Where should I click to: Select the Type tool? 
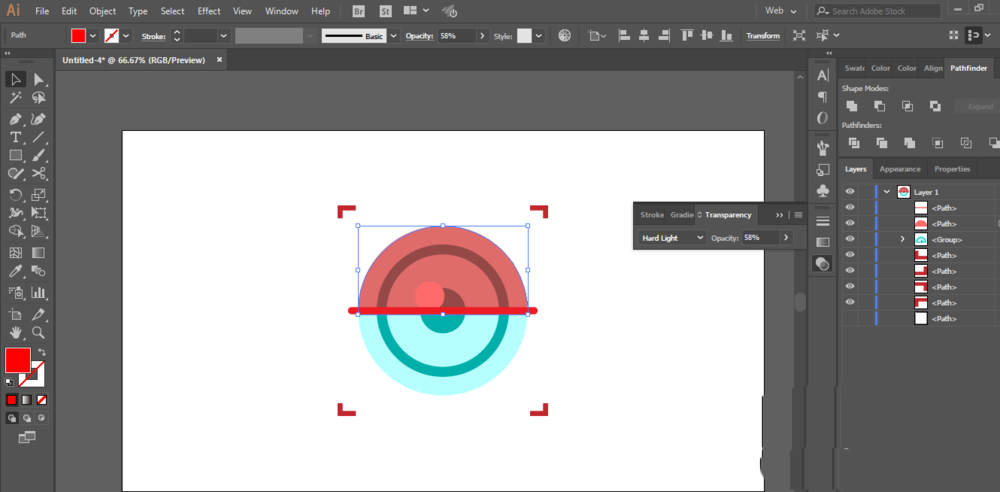(16, 137)
